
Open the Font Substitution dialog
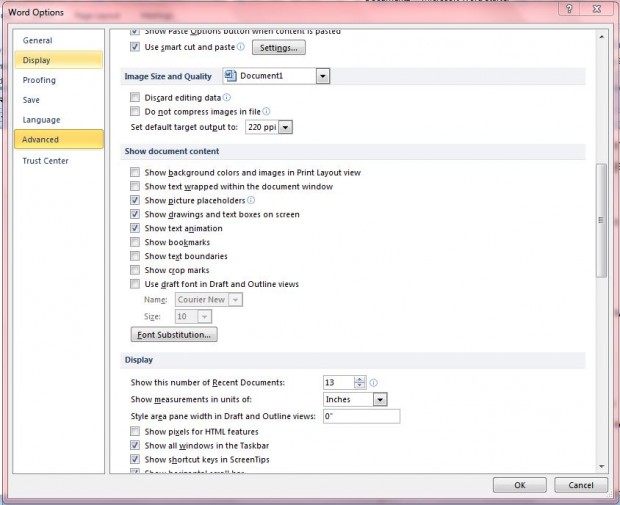[174, 335]
